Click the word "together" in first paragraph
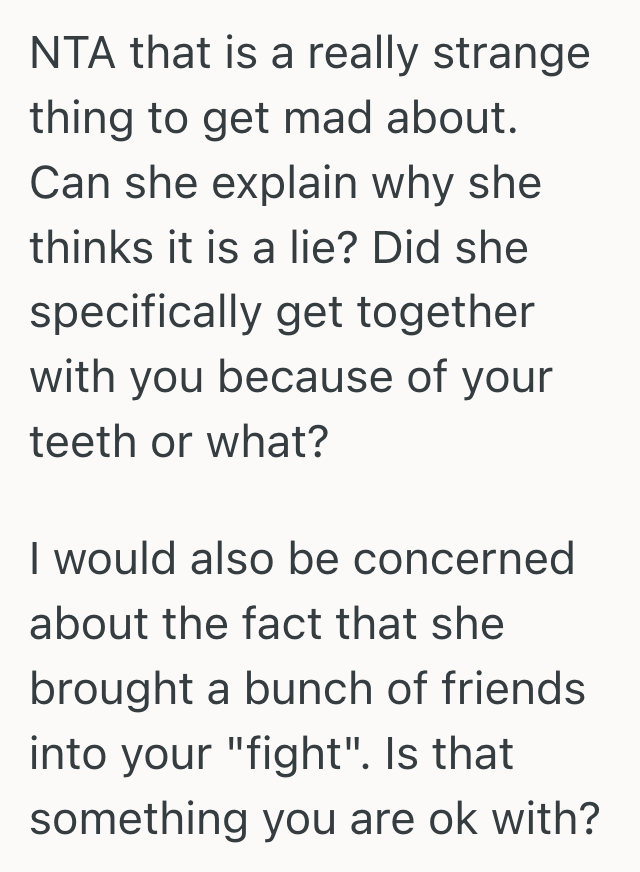This screenshot has height=872, width=640. click(x=459, y=312)
